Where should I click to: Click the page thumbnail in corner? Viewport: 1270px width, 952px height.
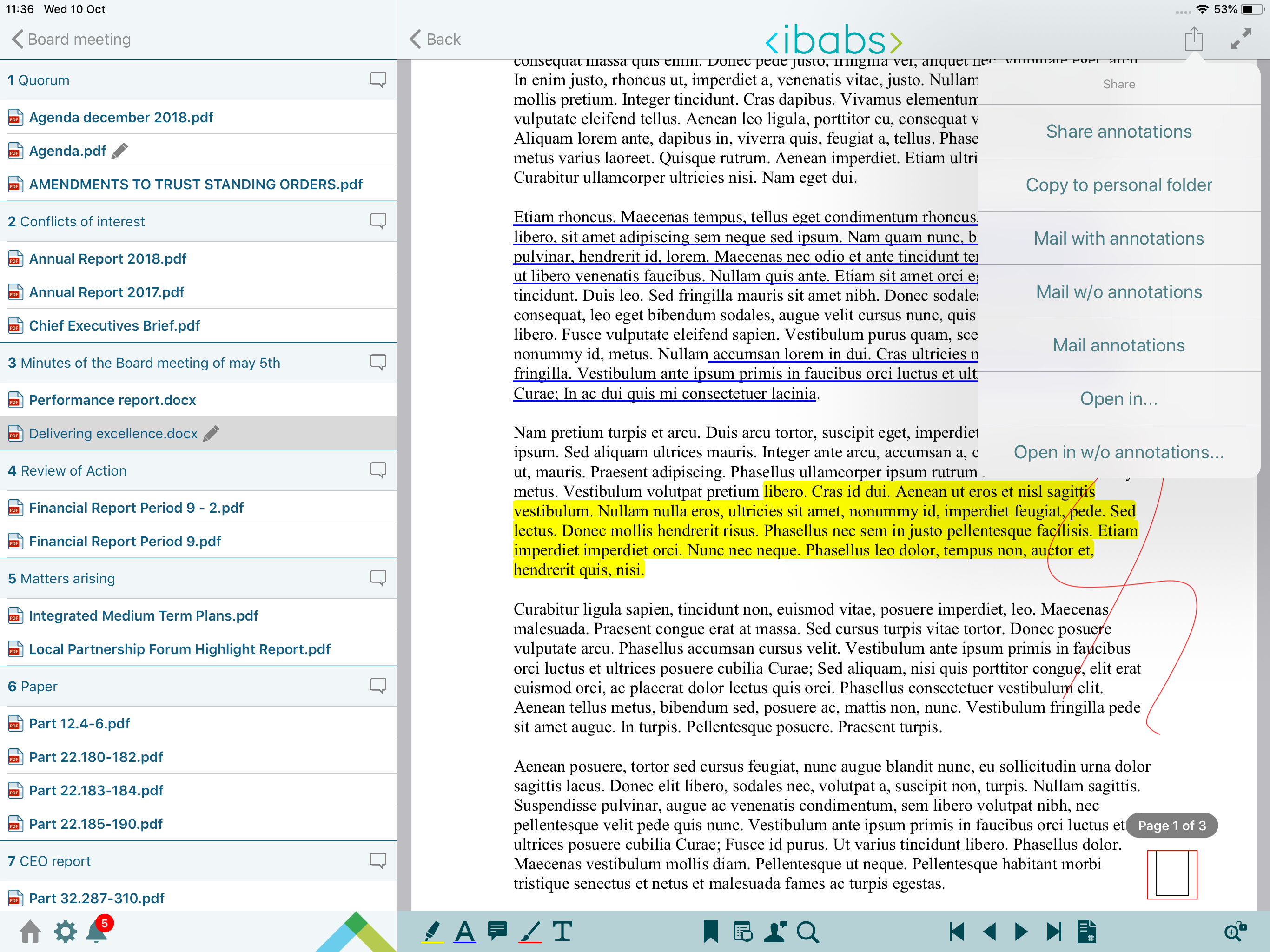[x=1172, y=874]
